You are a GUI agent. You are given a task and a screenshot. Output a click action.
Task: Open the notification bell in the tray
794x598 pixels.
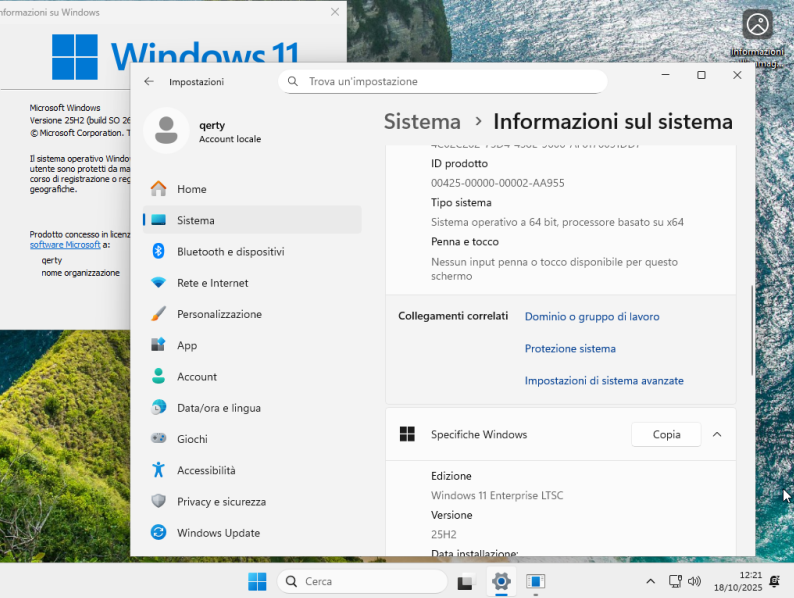[x=774, y=581]
